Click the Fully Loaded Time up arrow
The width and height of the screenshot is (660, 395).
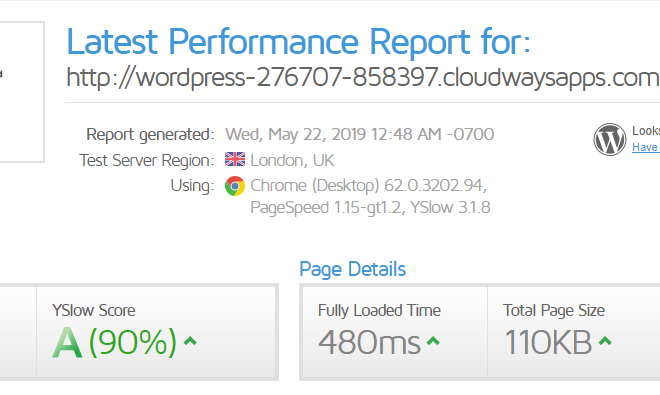[433, 340]
